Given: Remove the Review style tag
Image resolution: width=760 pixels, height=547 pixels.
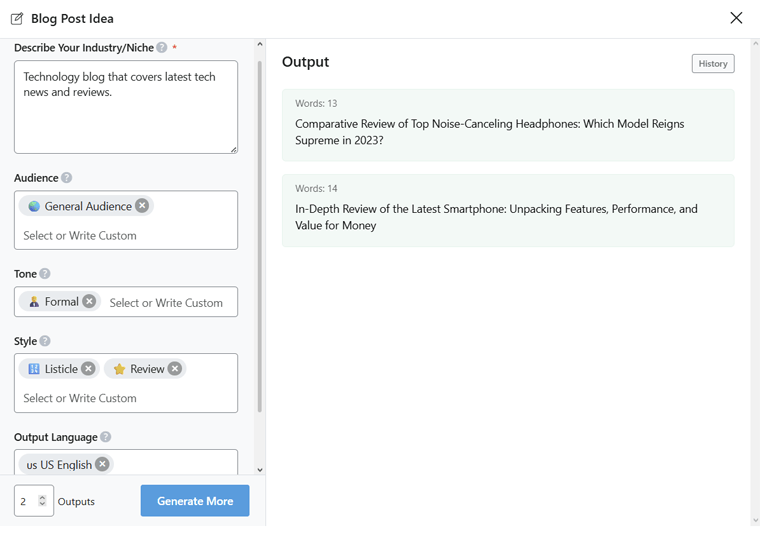Looking at the screenshot, I should coord(175,369).
